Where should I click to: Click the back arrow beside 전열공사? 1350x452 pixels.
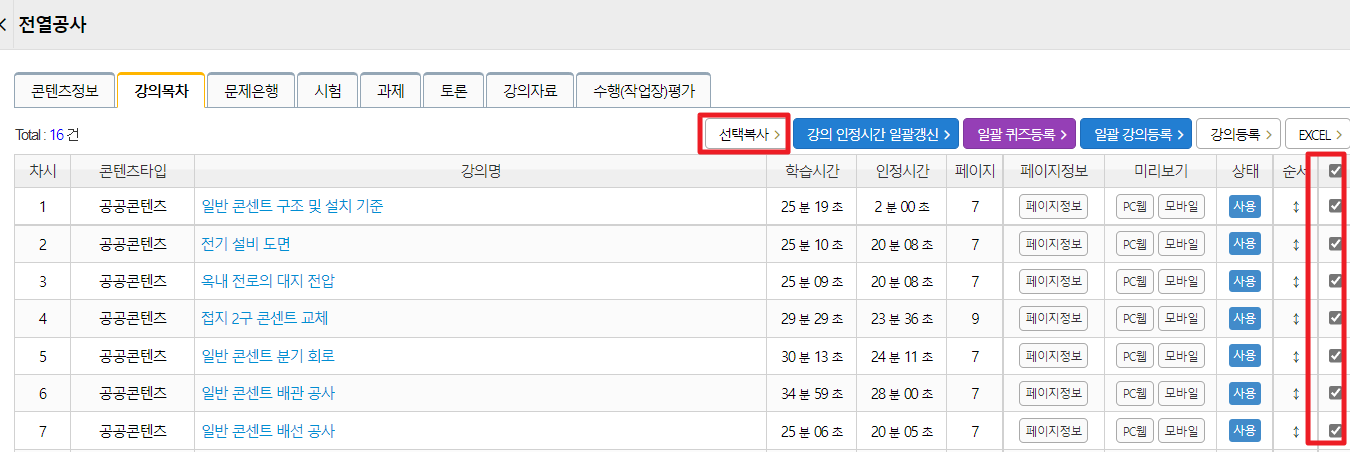4,25
